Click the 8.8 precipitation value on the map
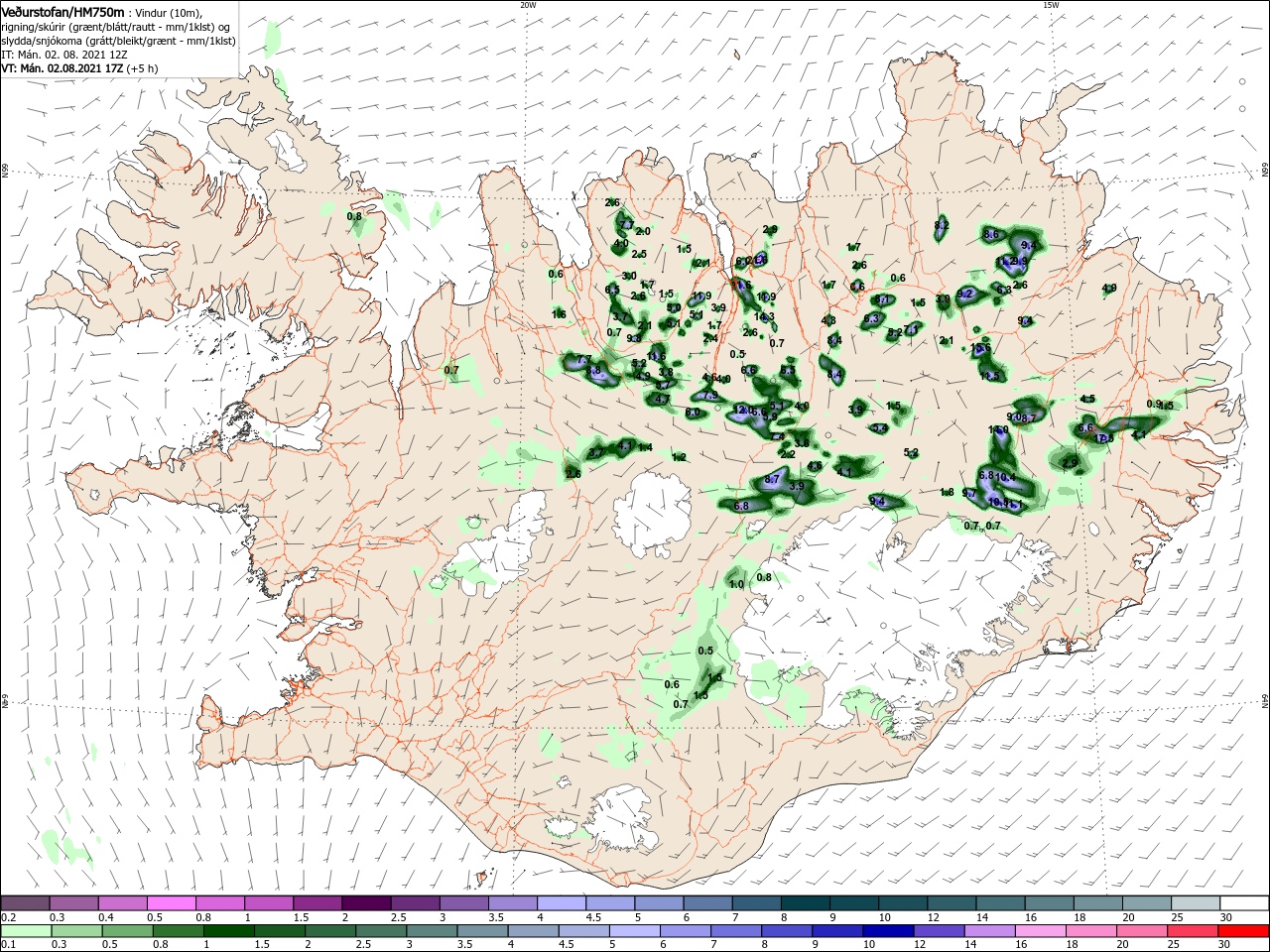Screen dimensions: 1270x952 click(x=594, y=371)
